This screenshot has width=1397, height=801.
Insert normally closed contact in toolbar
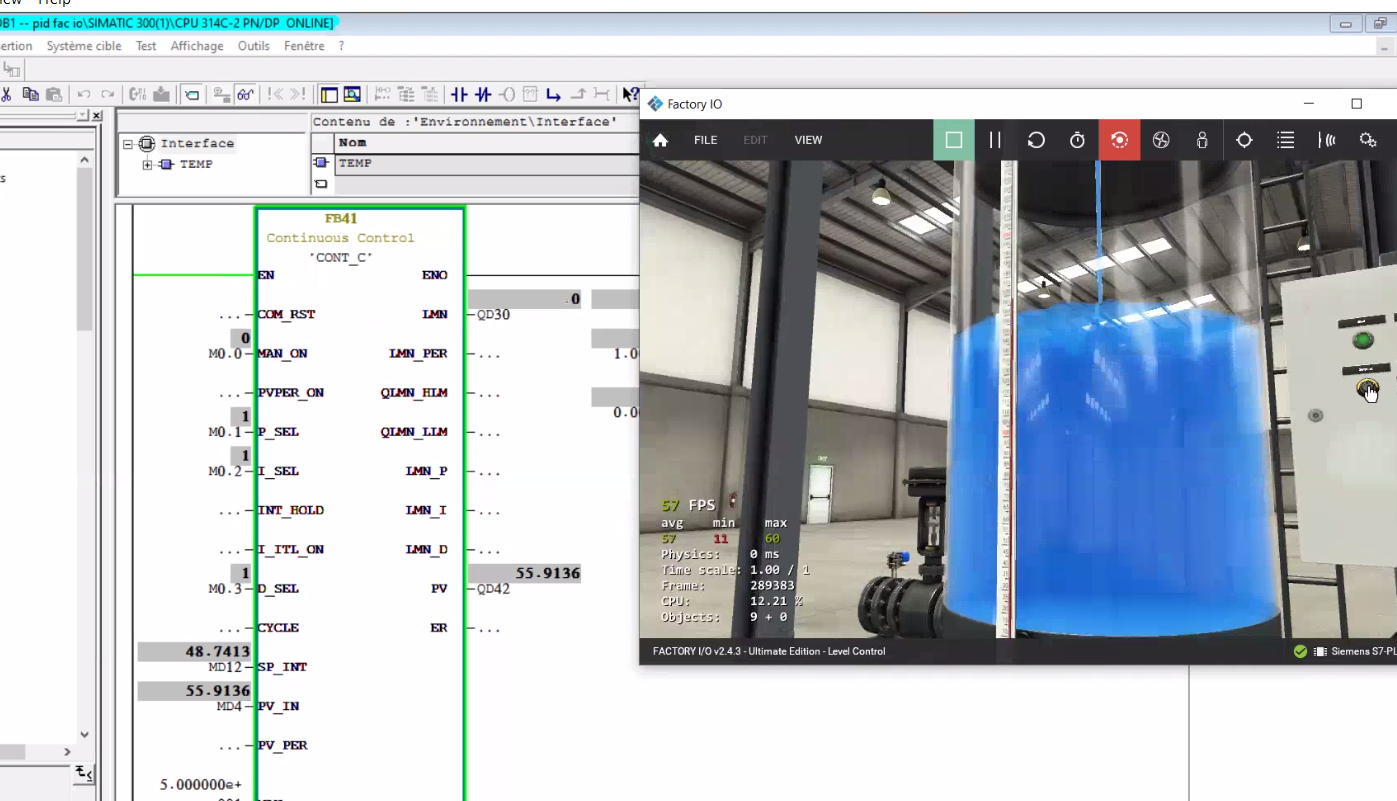pyautogui.click(x=483, y=94)
